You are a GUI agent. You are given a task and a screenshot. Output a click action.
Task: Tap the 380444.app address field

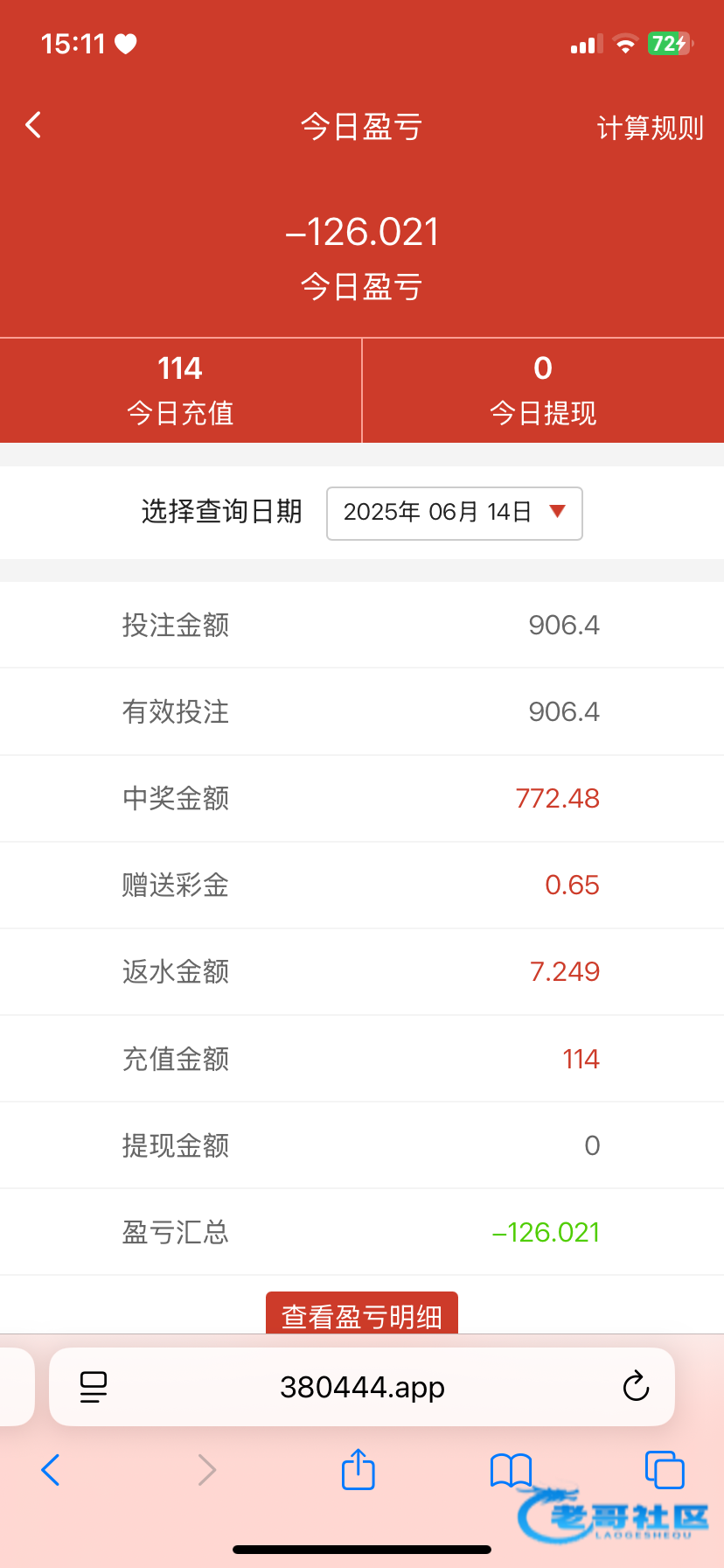(362, 1387)
